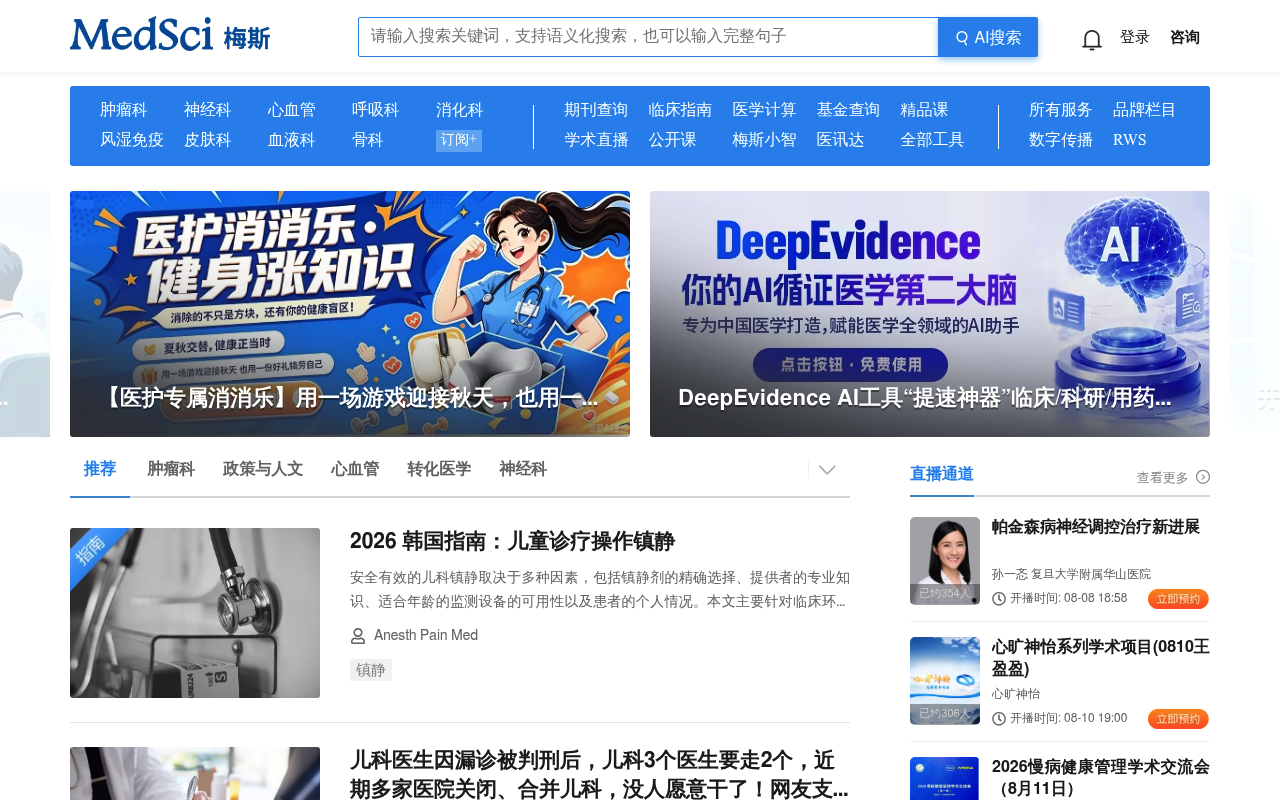Open 风湿免疫 department link
Screen dimensions: 1280x800
click(132, 140)
